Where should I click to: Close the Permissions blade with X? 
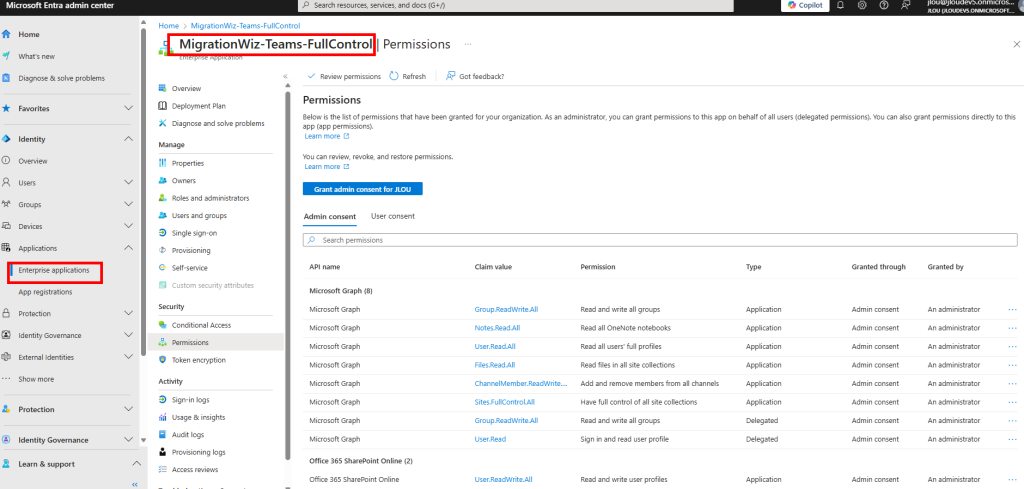click(1016, 44)
